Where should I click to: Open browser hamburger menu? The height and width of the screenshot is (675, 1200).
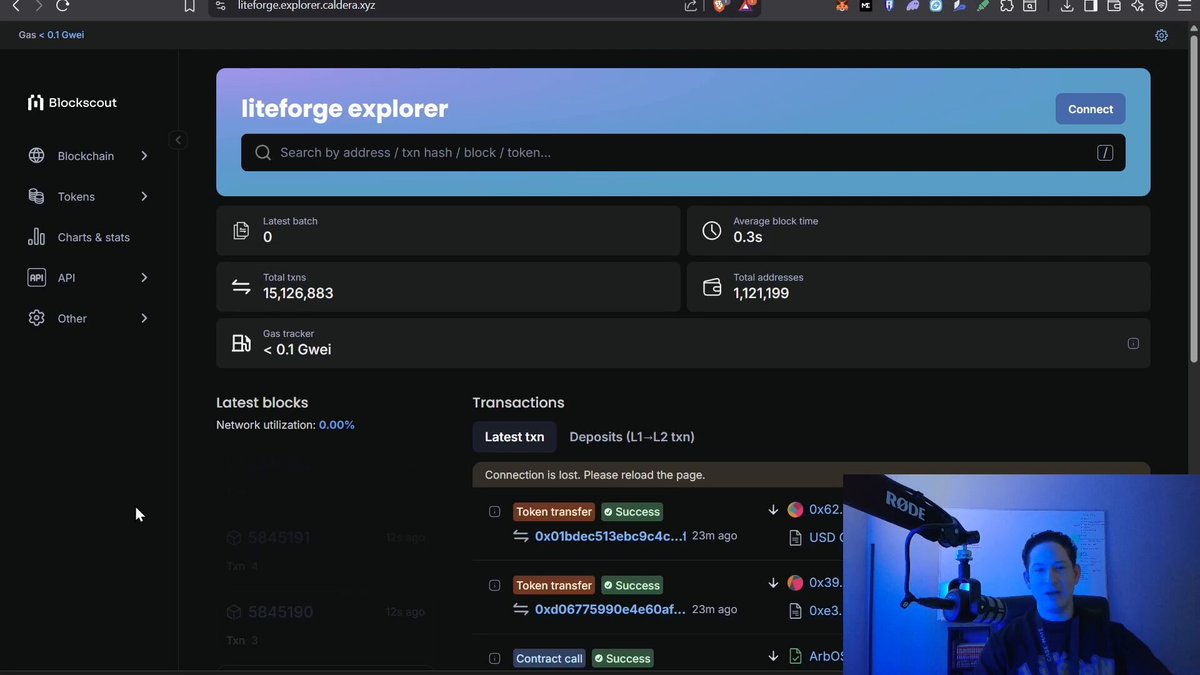(1186, 5)
